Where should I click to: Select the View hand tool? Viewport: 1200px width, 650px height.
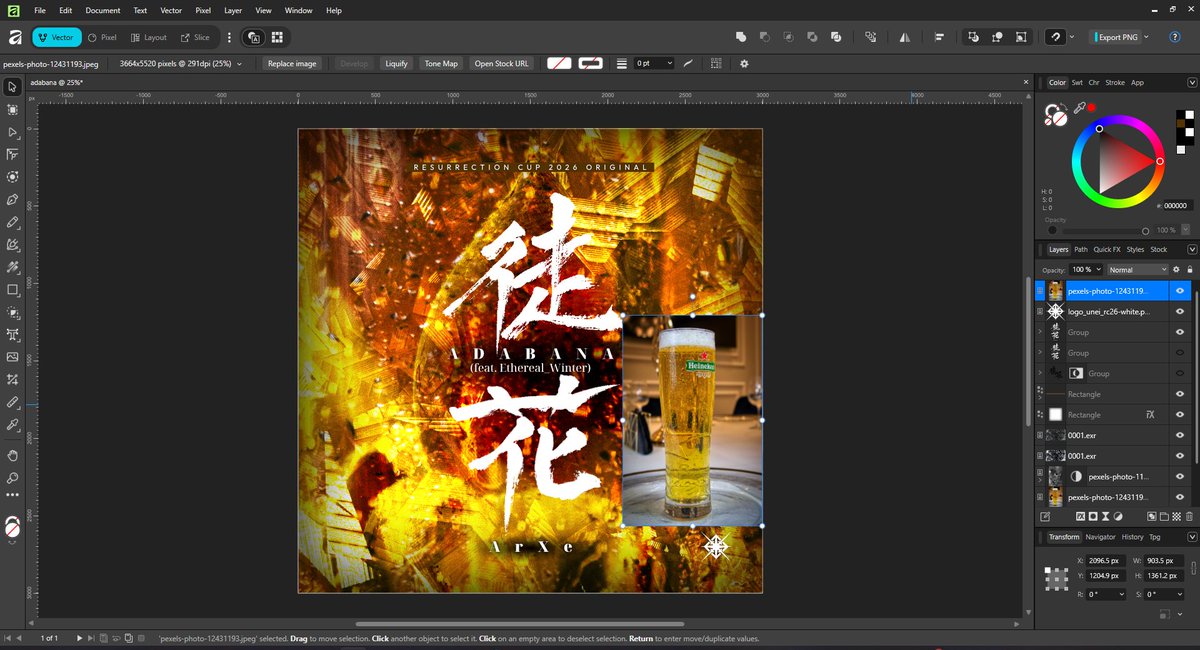[13, 455]
